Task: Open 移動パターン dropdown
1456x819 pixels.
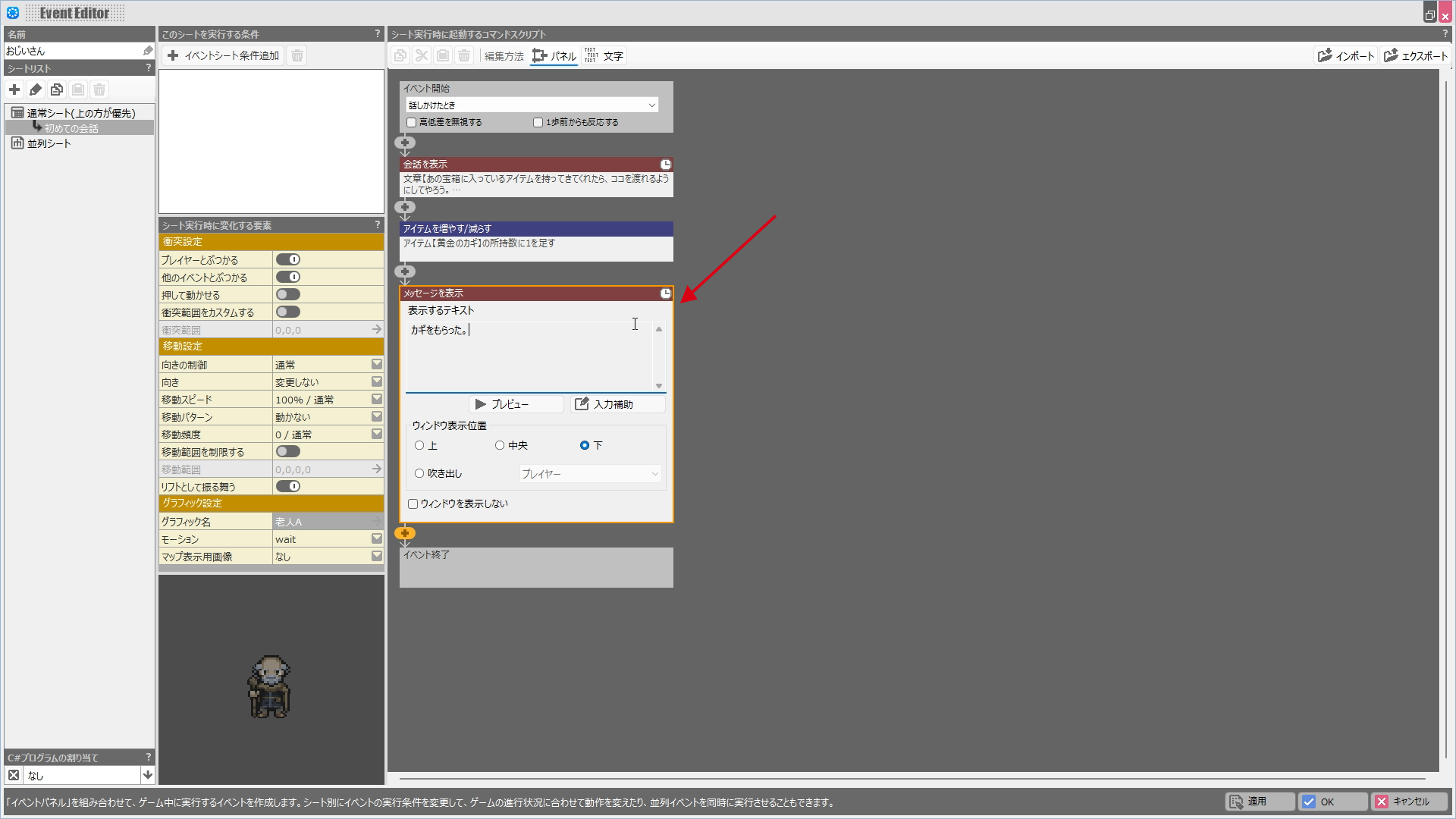Action: click(376, 417)
